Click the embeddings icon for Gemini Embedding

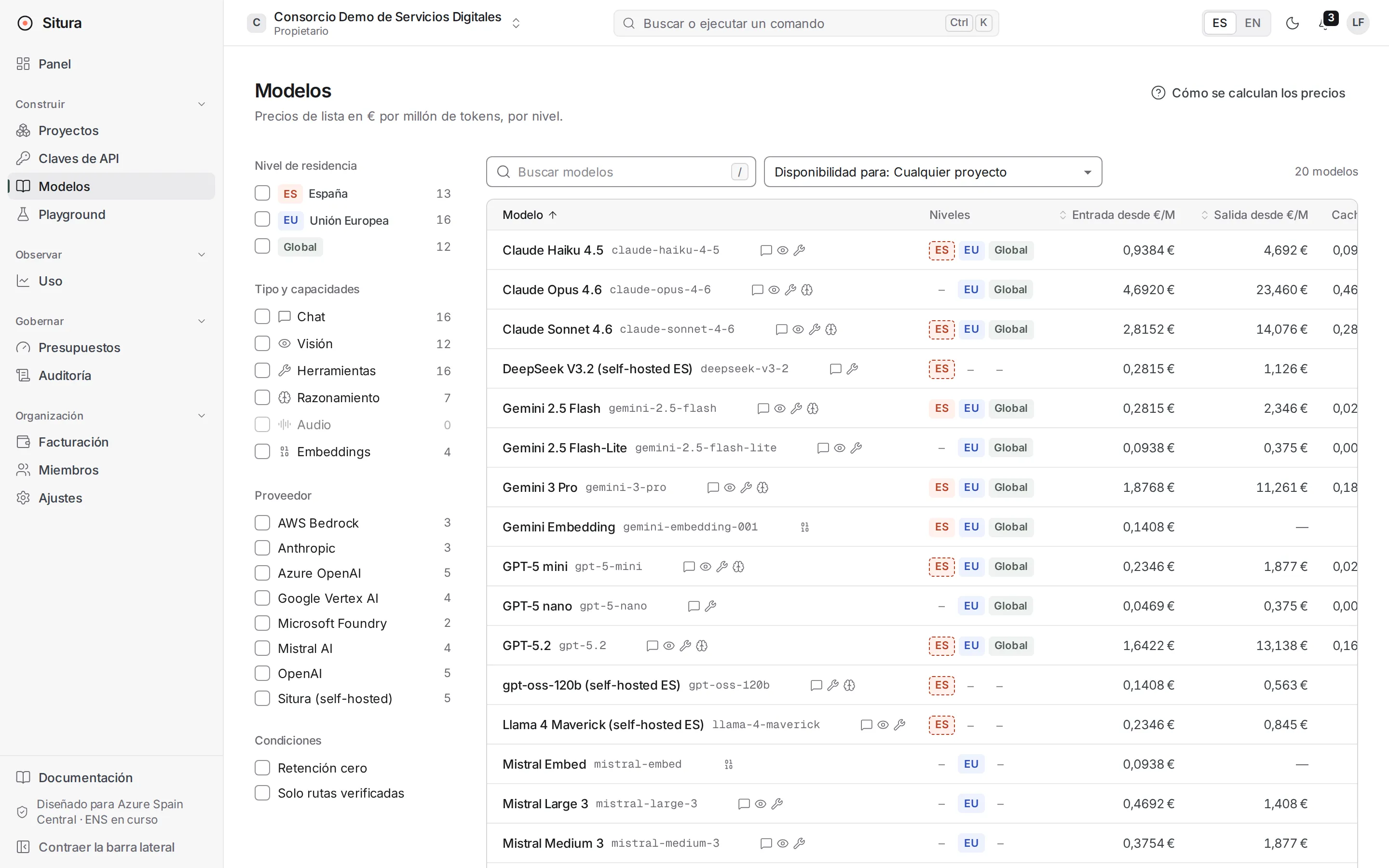[804, 527]
